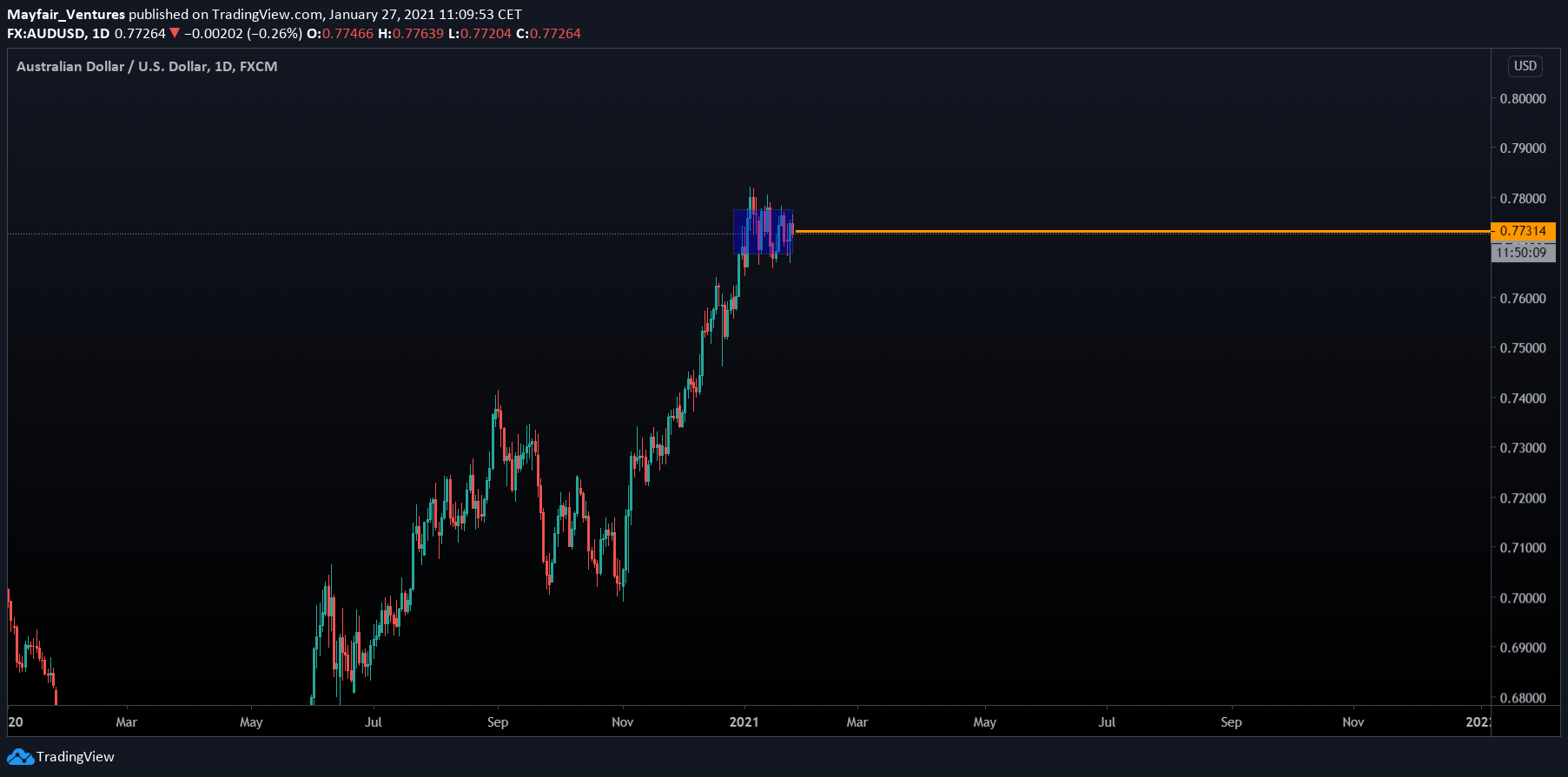This screenshot has width=1568, height=777.
Task: Click the 2021 label on time axis
Action: point(744,722)
